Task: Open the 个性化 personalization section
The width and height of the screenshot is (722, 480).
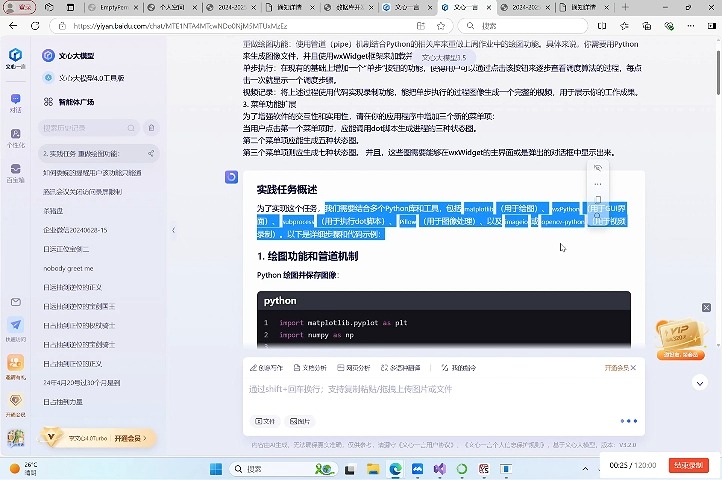Action: tap(15, 138)
